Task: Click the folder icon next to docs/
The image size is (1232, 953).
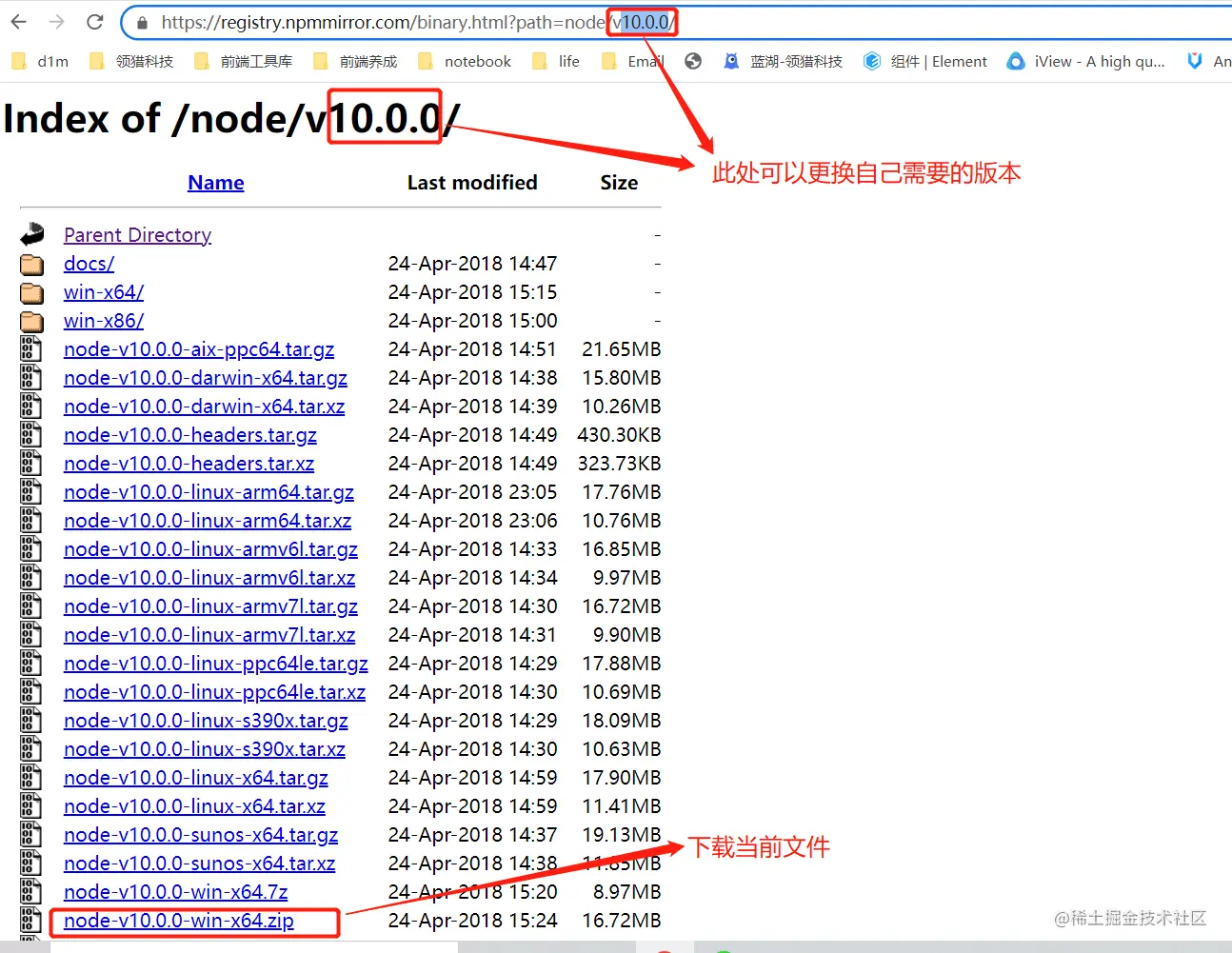Action: click(x=31, y=264)
